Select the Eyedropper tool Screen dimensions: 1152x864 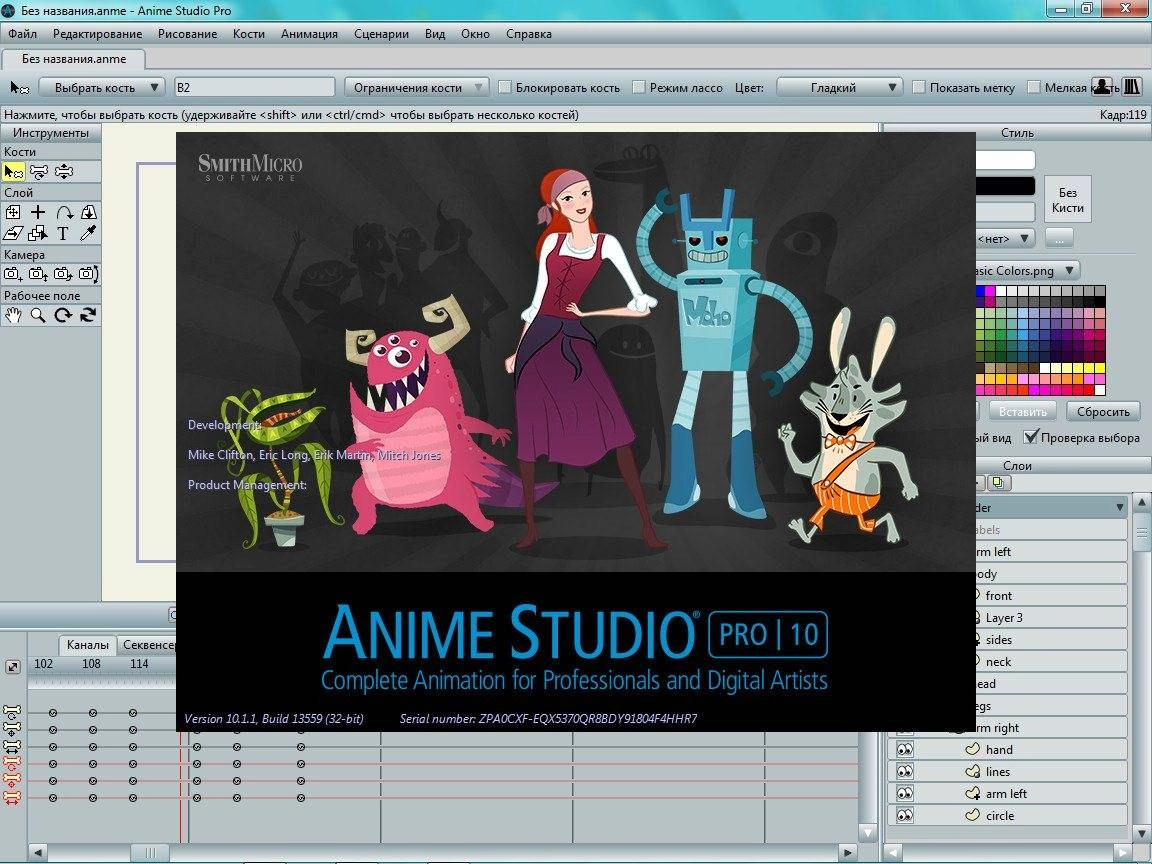[x=89, y=234]
